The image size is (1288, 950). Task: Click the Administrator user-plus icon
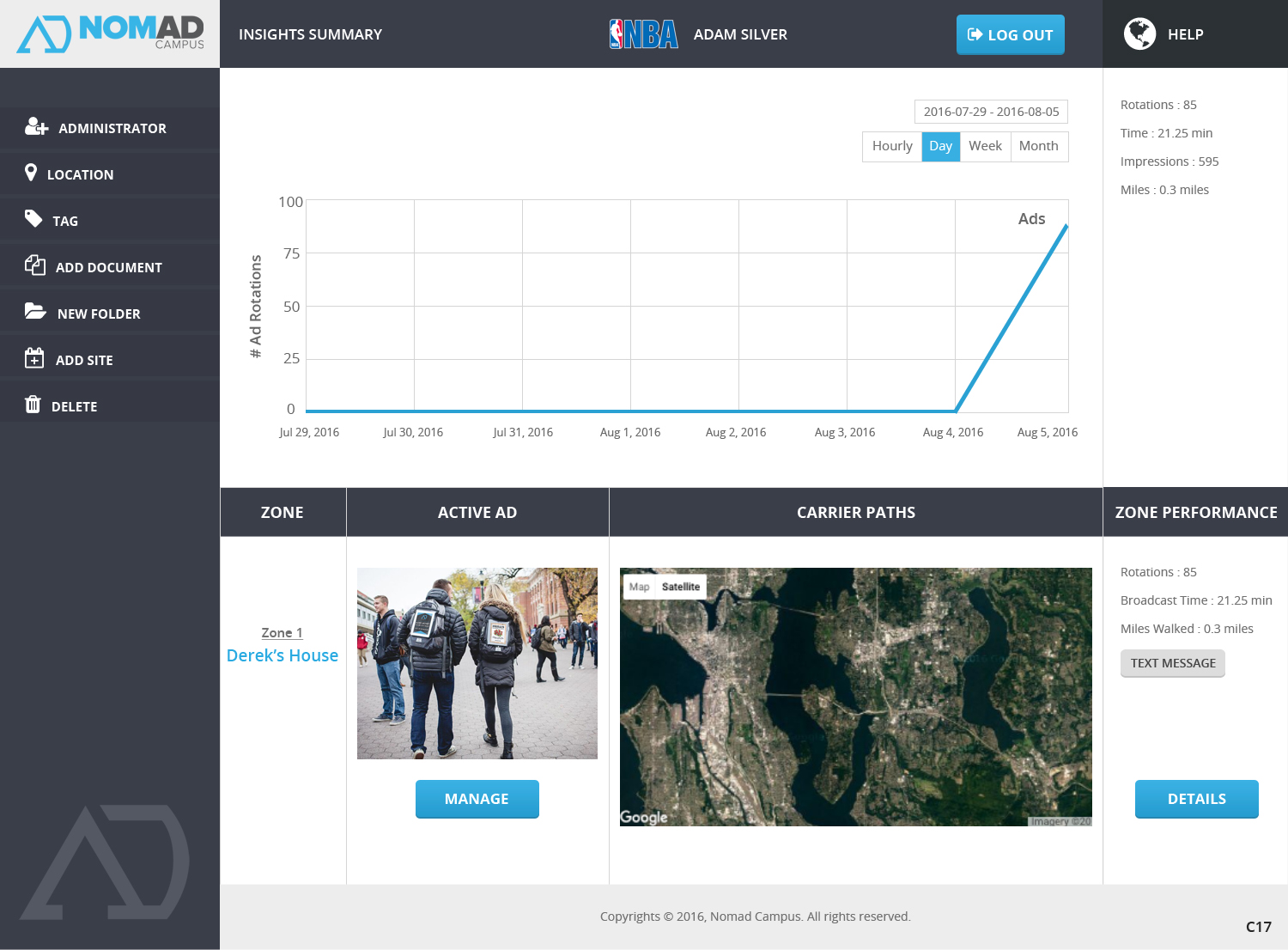[x=36, y=127]
